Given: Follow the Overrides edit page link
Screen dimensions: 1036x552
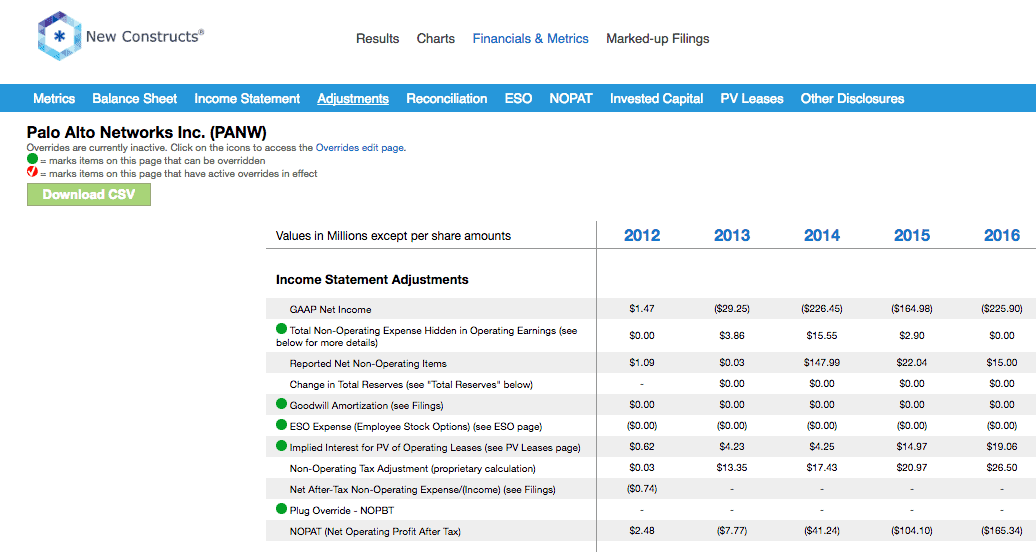Looking at the screenshot, I should tap(359, 147).
